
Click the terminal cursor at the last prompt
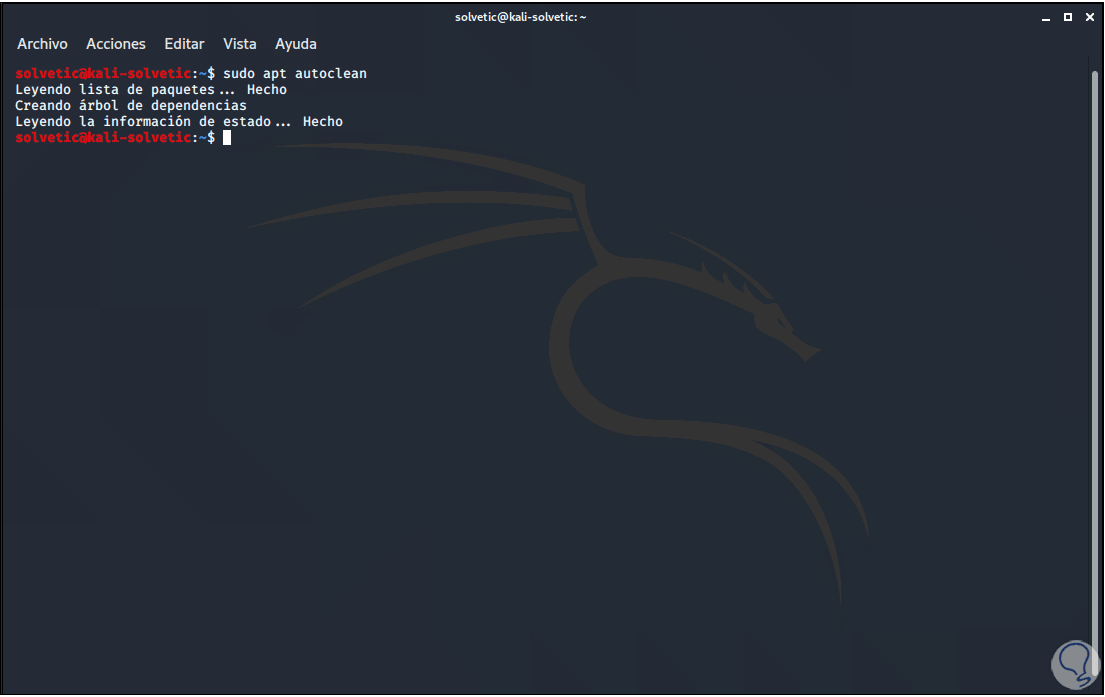coord(227,137)
